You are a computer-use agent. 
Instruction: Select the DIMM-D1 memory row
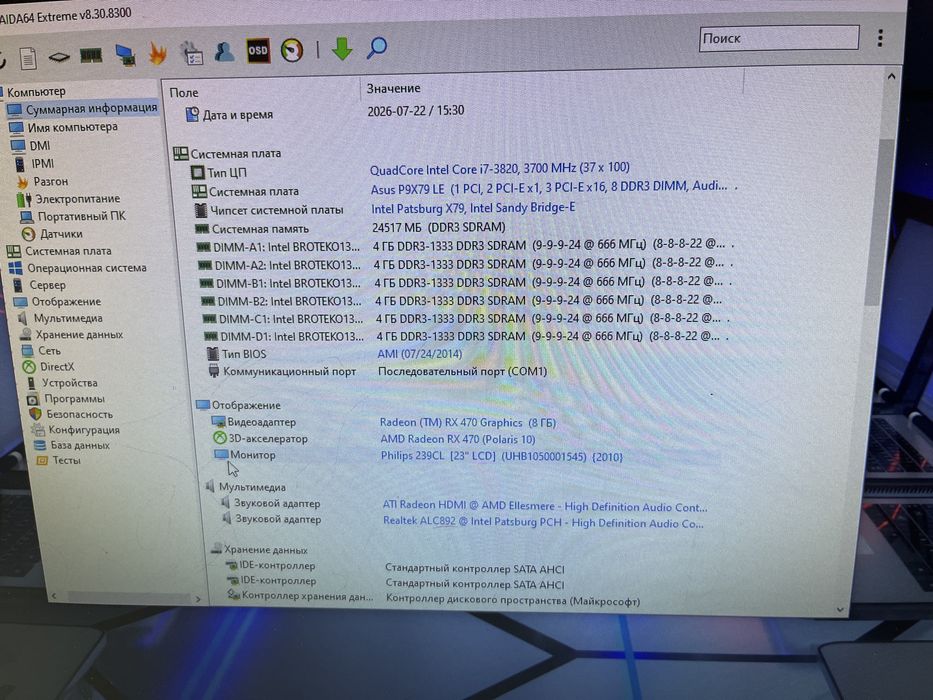coord(463,336)
